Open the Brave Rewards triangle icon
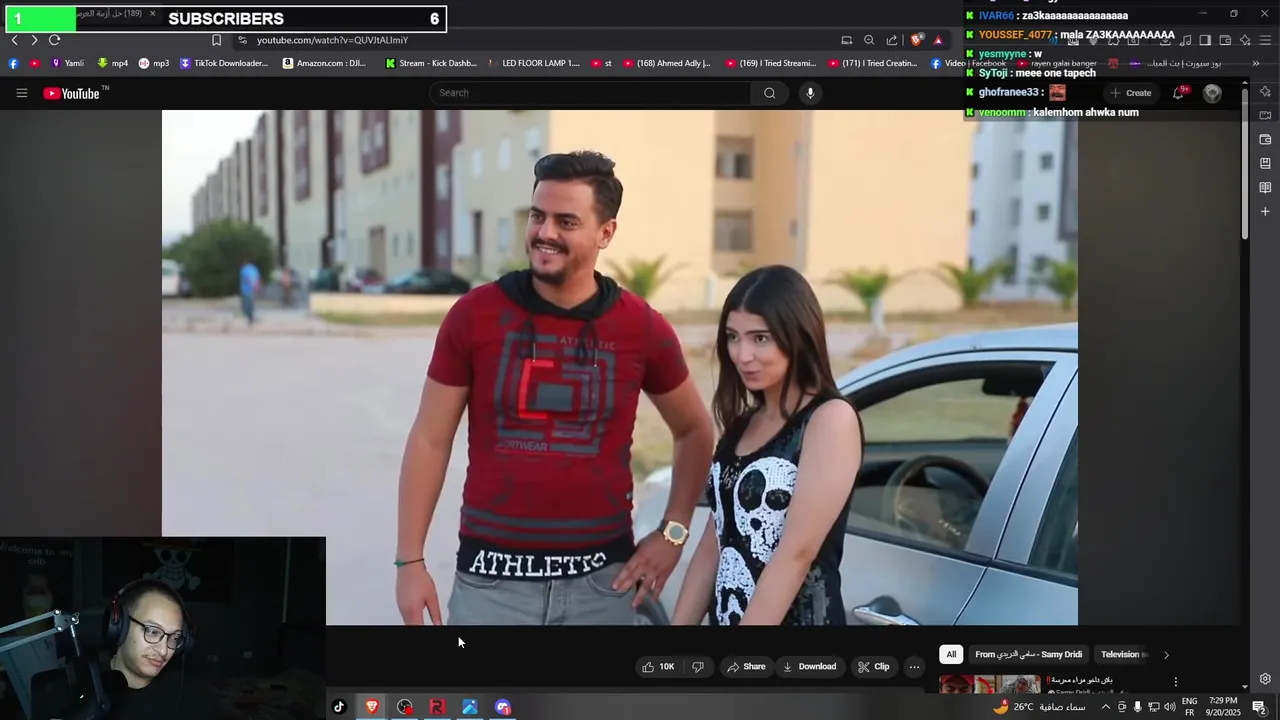The height and width of the screenshot is (720, 1280). [x=938, y=40]
